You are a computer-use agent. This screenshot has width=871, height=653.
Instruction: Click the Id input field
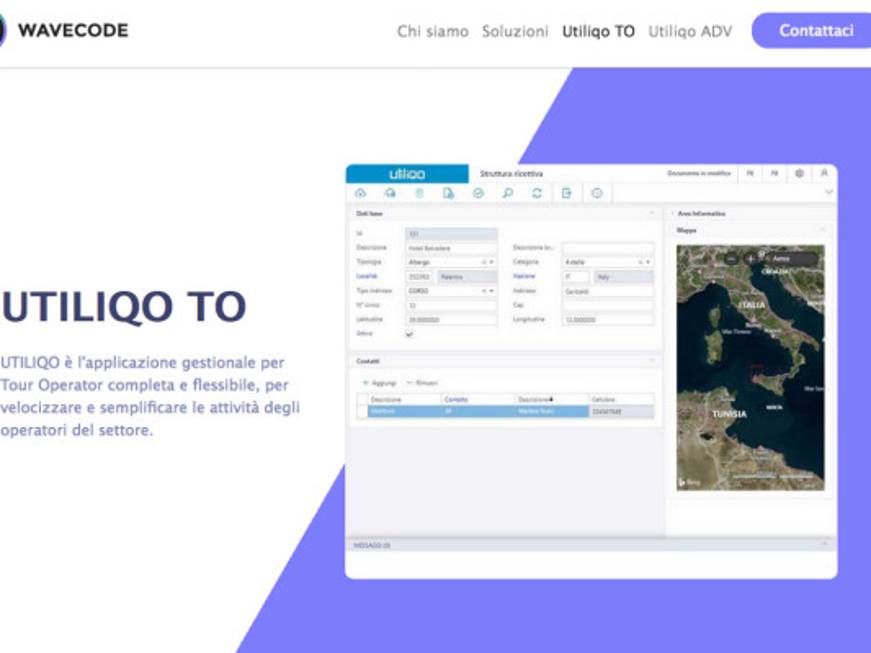point(451,234)
